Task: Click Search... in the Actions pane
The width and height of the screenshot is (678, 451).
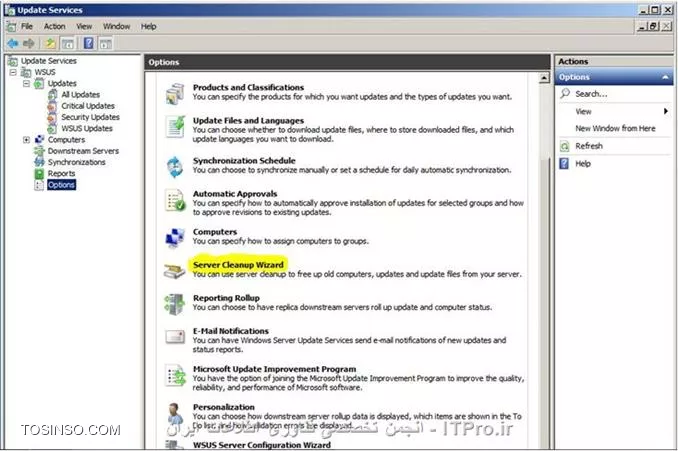Action: [591, 94]
